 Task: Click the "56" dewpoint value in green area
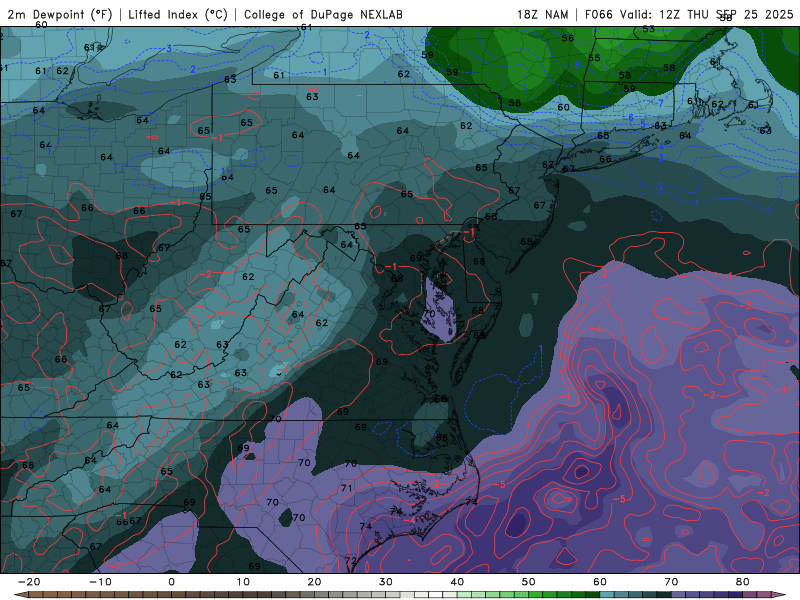click(x=567, y=38)
